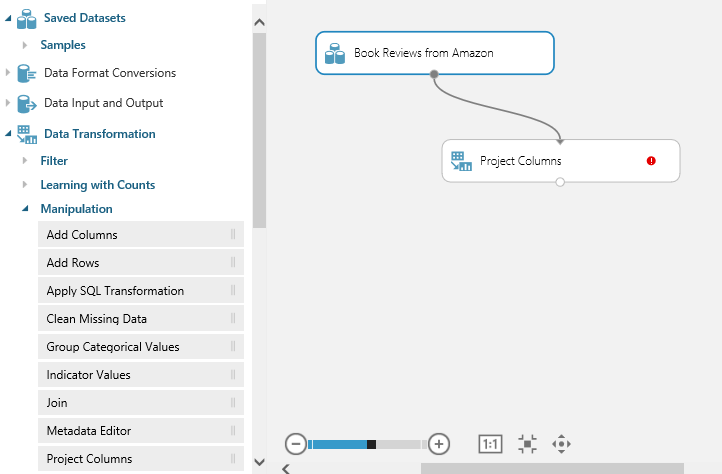Collapse the Saved Datasets category
The width and height of the screenshot is (722, 474).
pyautogui.click(x=8, y=18)
